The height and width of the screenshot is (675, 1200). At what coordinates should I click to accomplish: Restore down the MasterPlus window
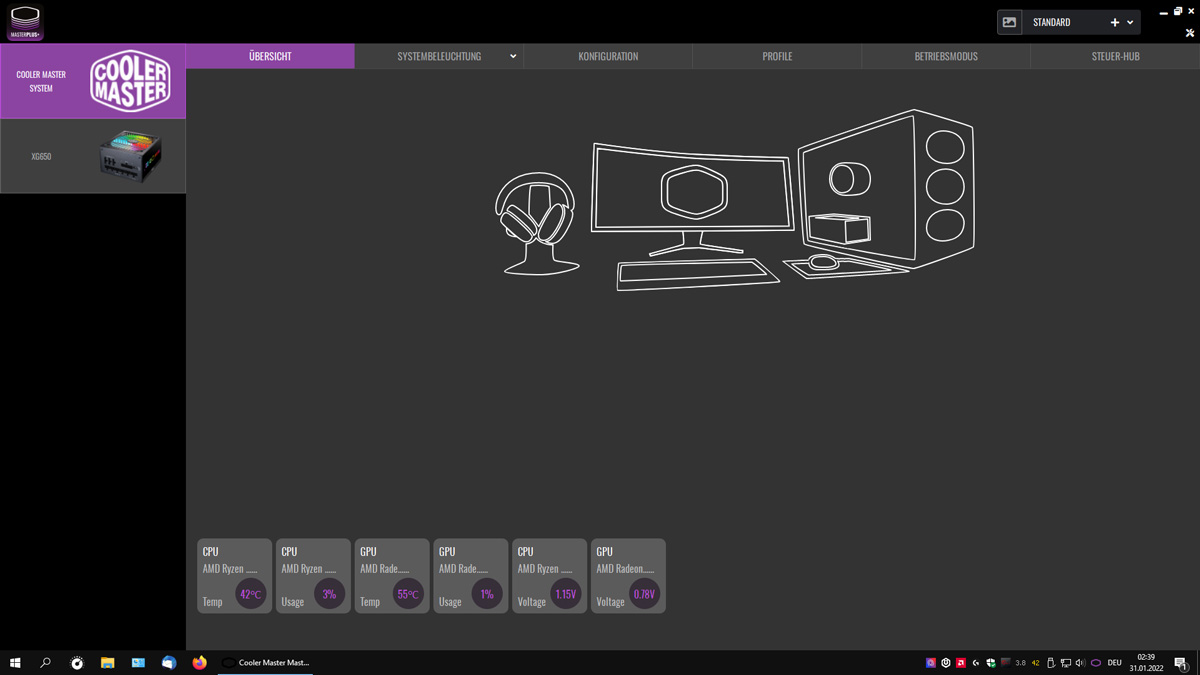pyautogui.click(x=1178, y=12)
